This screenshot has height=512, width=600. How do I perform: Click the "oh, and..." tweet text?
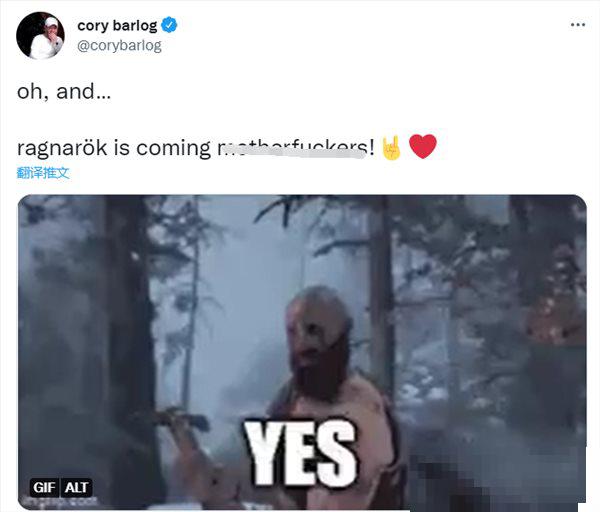[64, 92]
